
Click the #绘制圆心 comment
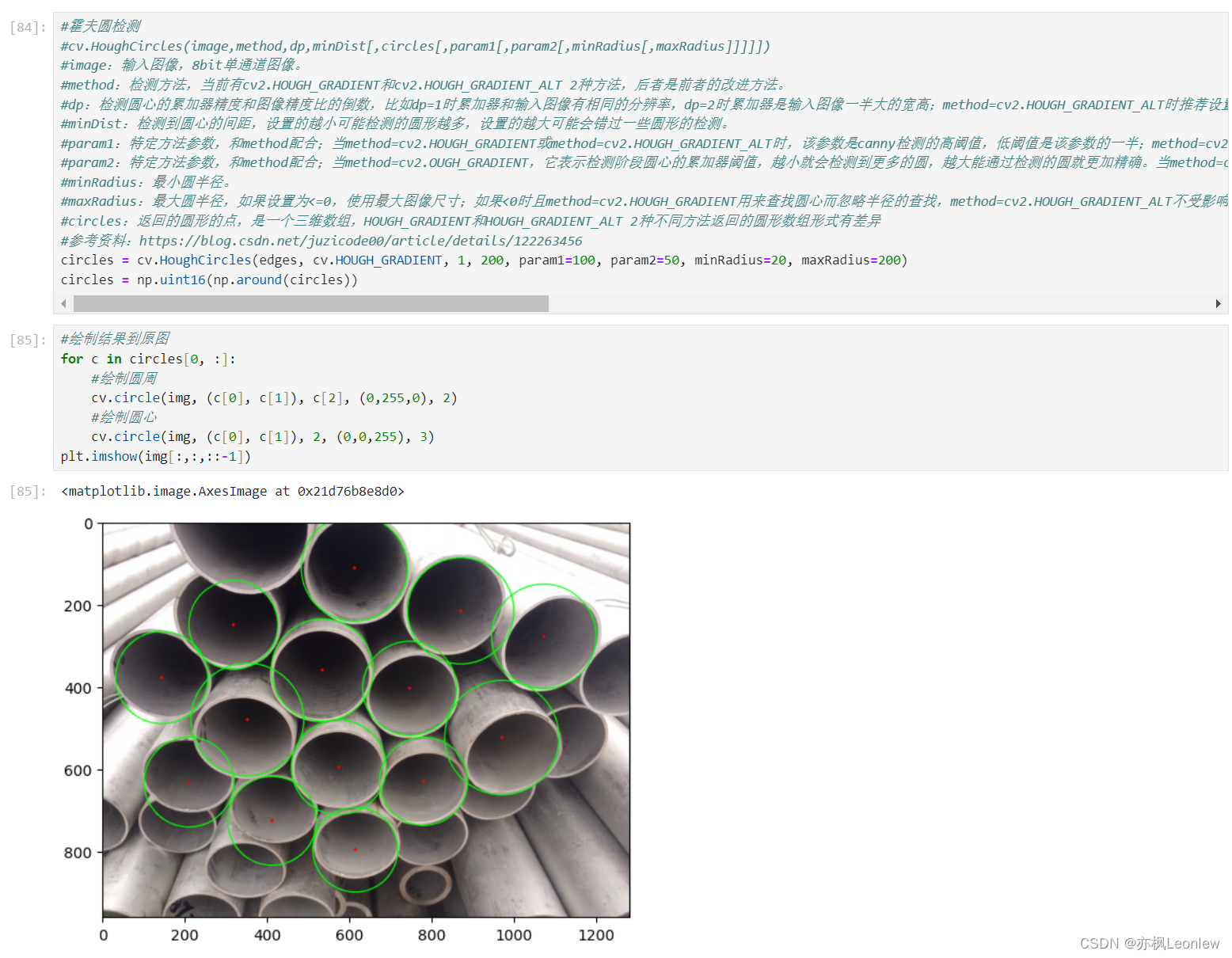[124, 417]
